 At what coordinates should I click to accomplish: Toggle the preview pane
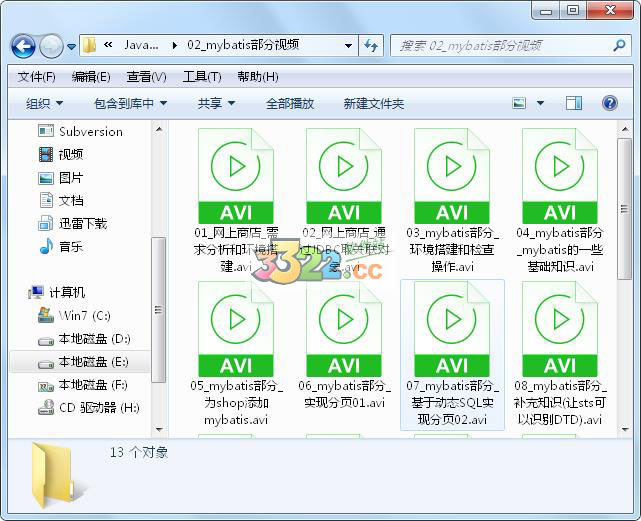pyautogui.click(x=574, y=103)
